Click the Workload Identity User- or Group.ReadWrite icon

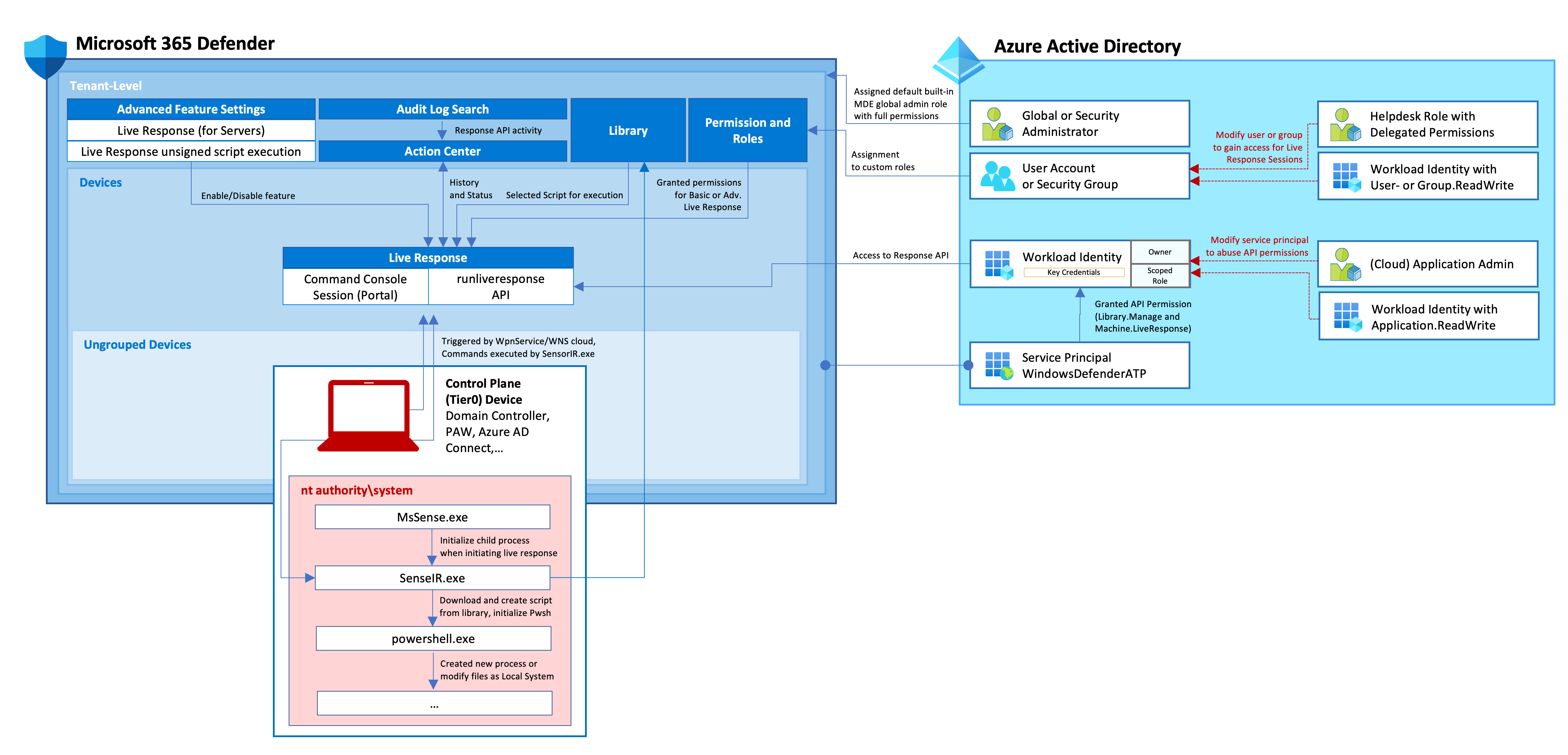[1347, 177]
